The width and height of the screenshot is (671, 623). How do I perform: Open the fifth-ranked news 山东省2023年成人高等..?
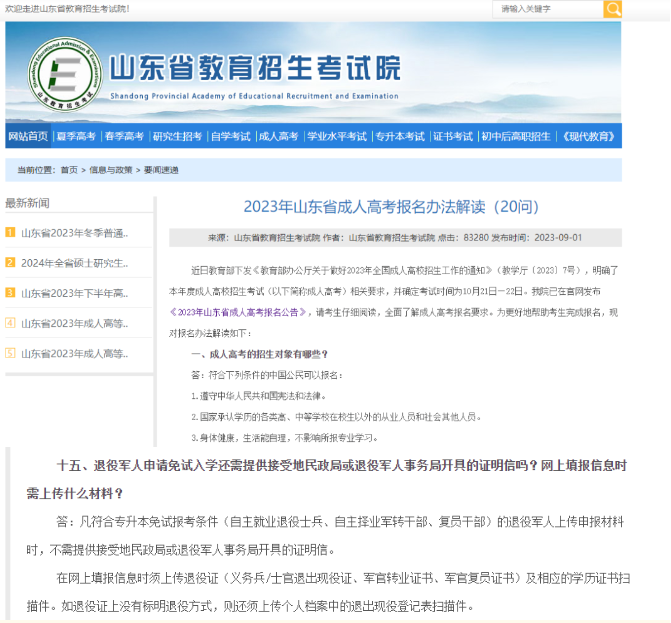pos(74,353)
